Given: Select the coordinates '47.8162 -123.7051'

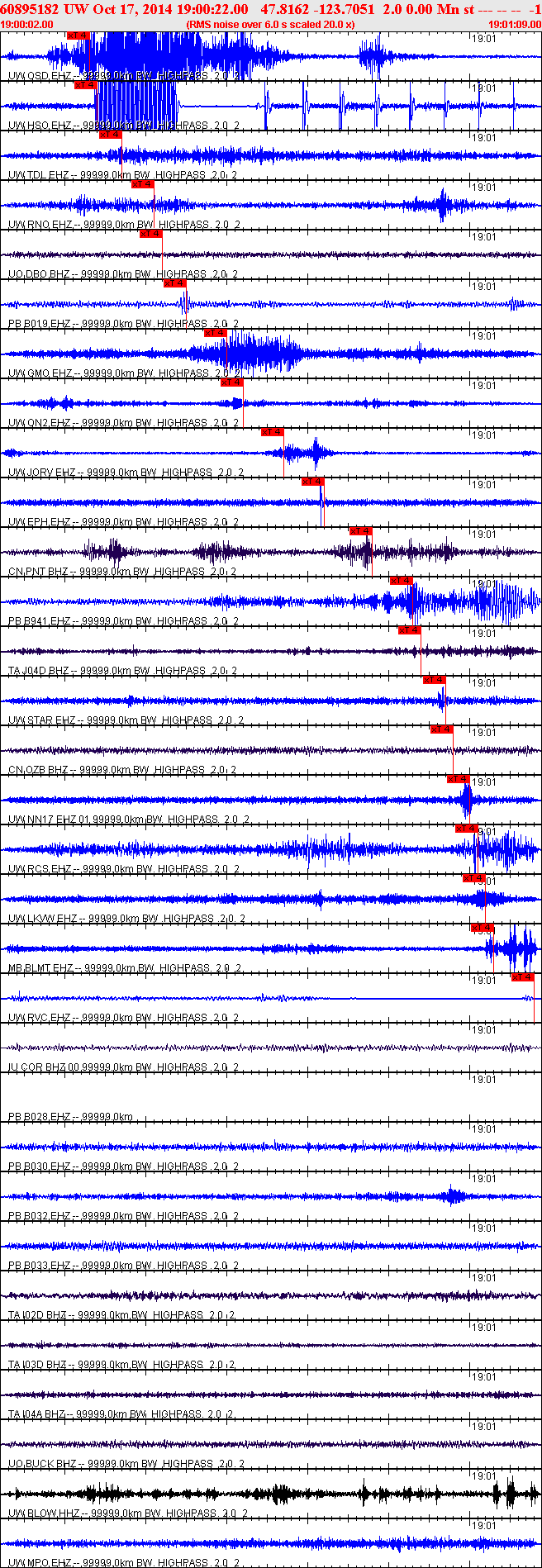Looking at the screenshot, I should tap(317, 9).
